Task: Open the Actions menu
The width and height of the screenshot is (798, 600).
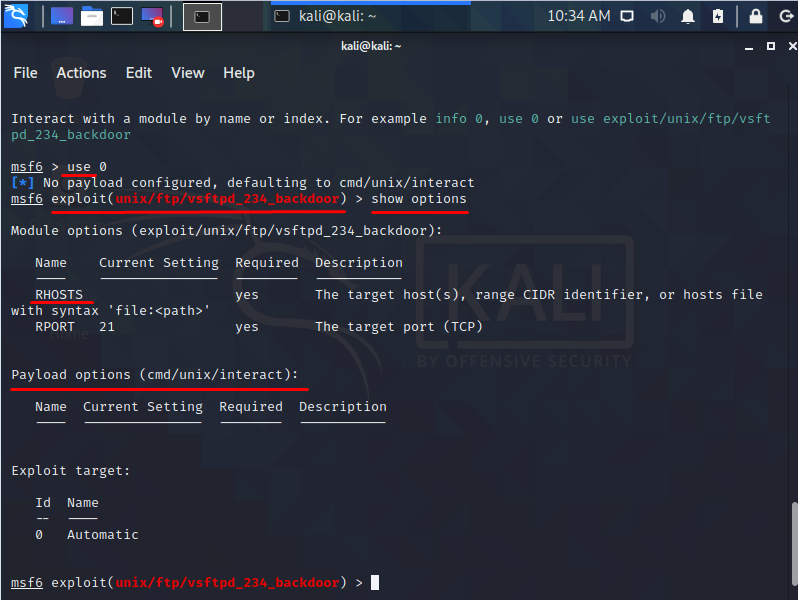Action: [81, 73]
